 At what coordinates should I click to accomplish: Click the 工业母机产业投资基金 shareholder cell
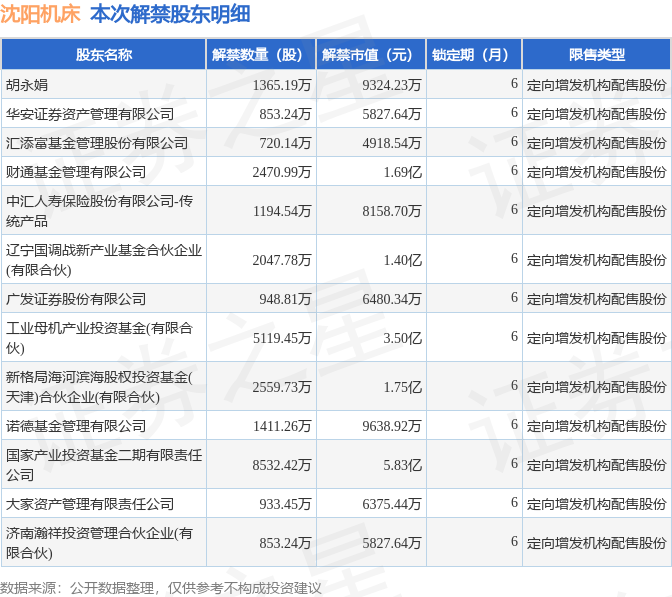(99, 337)
